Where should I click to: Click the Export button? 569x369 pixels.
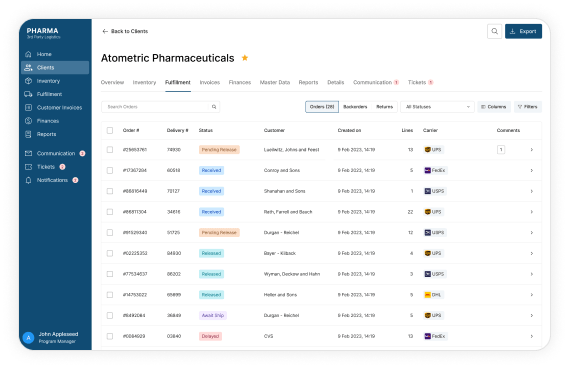[523, 31]
